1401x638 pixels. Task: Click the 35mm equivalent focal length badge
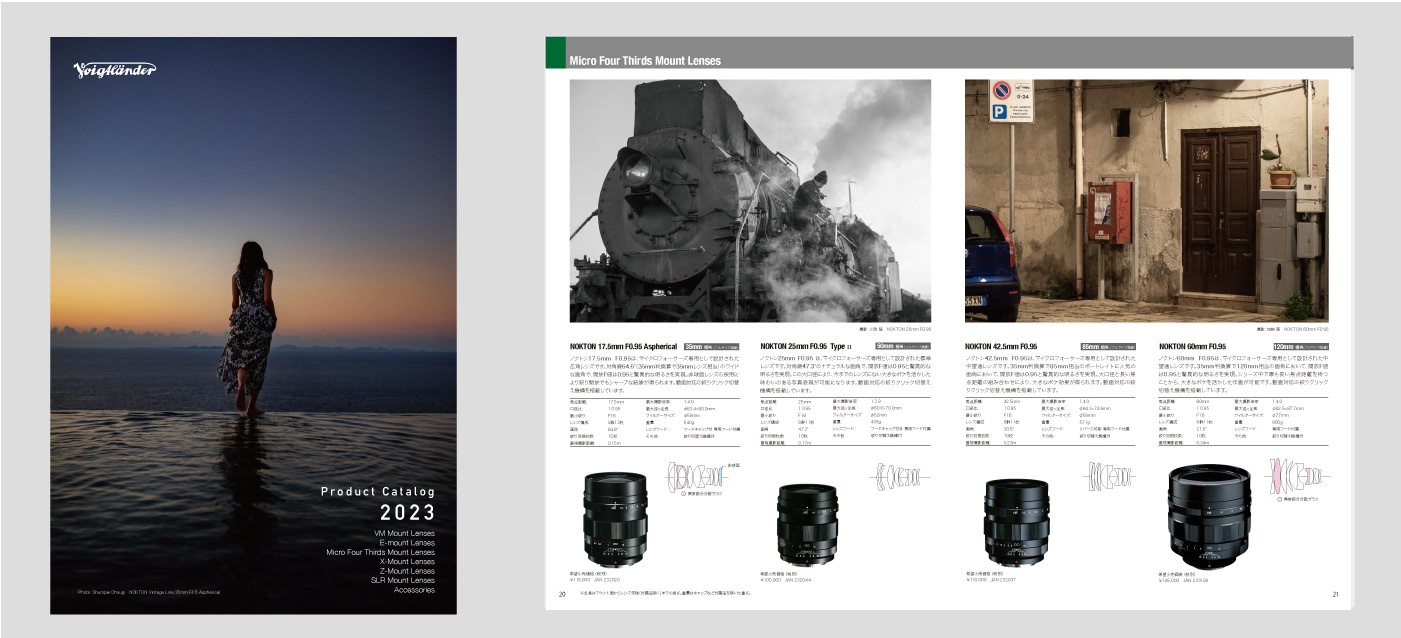point(711,346)
